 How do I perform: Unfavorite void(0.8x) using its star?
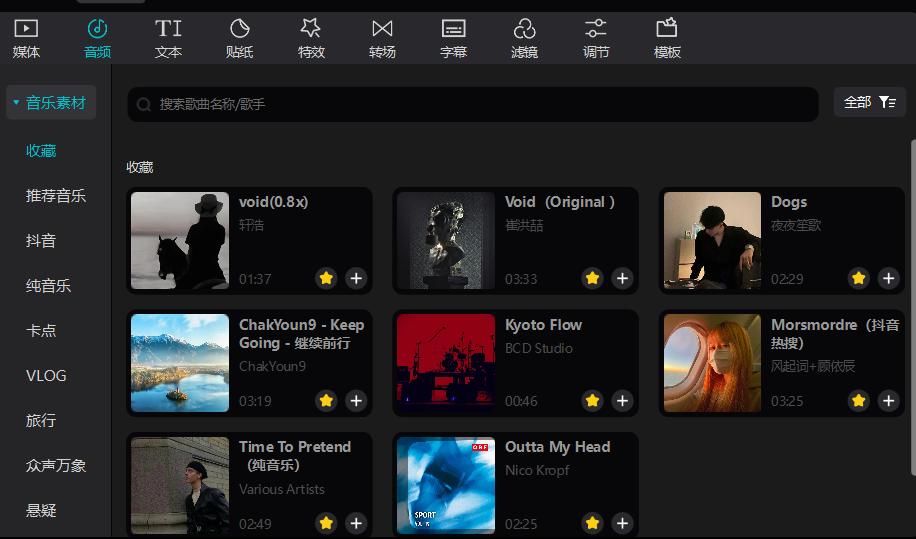coord(326,278)
